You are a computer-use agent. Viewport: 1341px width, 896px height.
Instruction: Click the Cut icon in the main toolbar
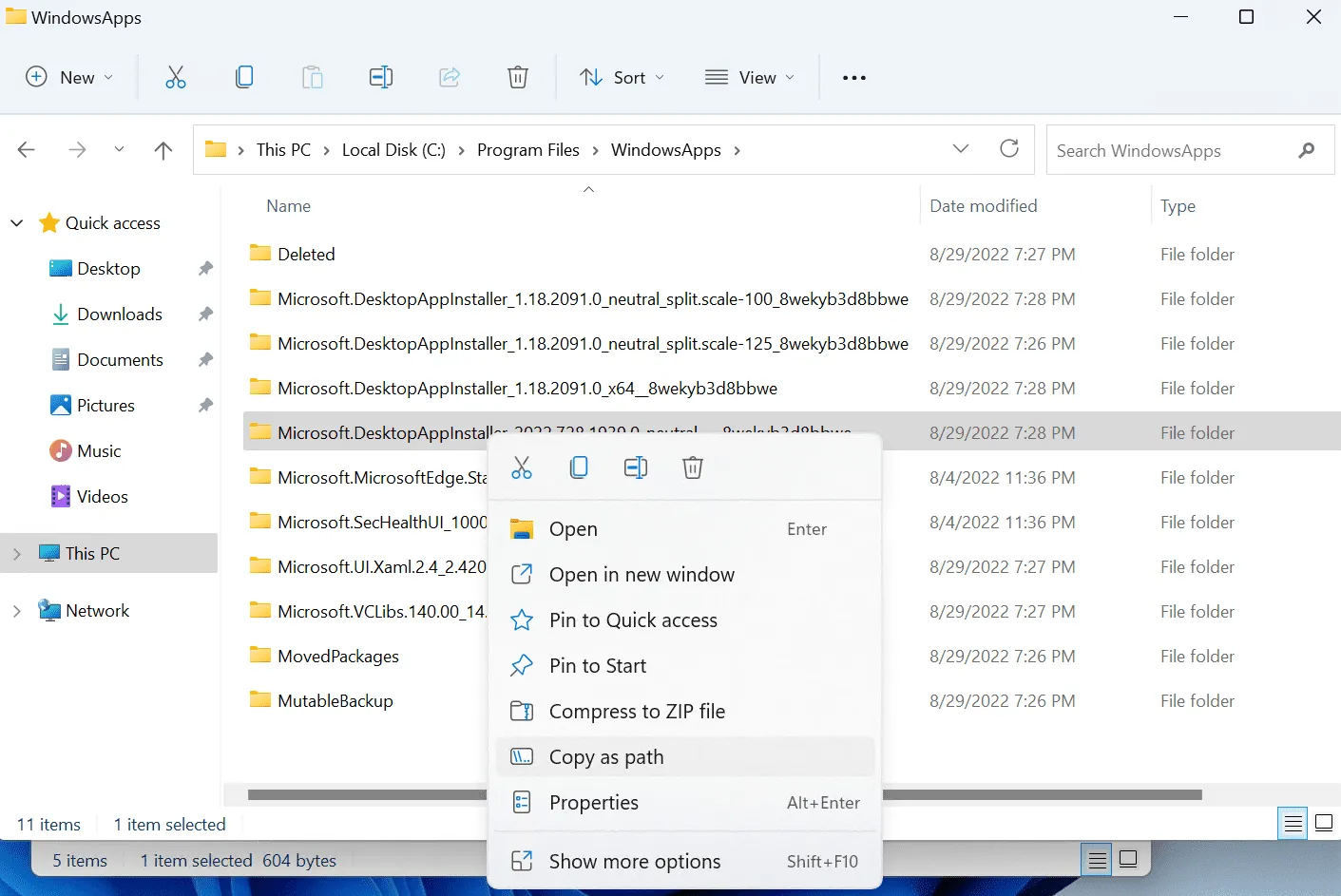(x=176, y=78)
